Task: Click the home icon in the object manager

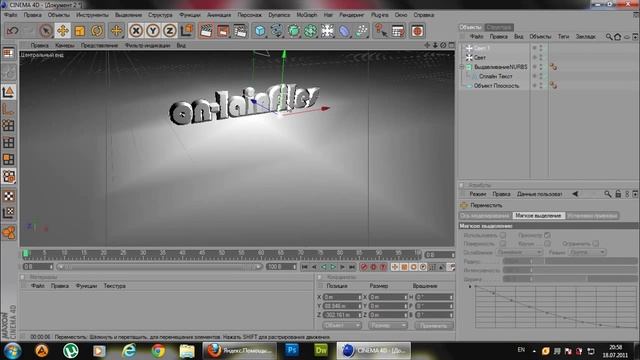Action: click(x=618, y=37)
